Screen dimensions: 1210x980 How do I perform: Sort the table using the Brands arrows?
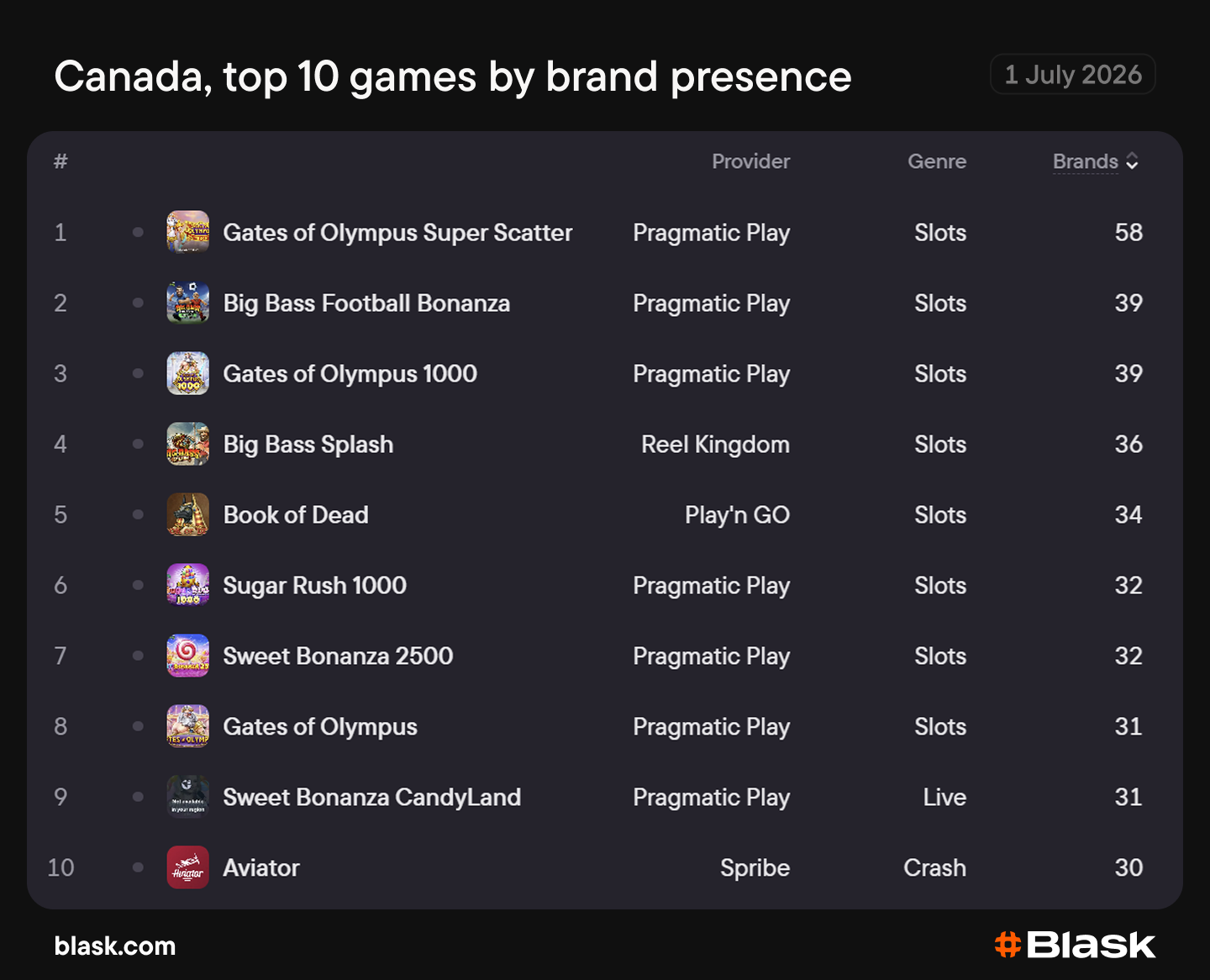[1132, 161]
